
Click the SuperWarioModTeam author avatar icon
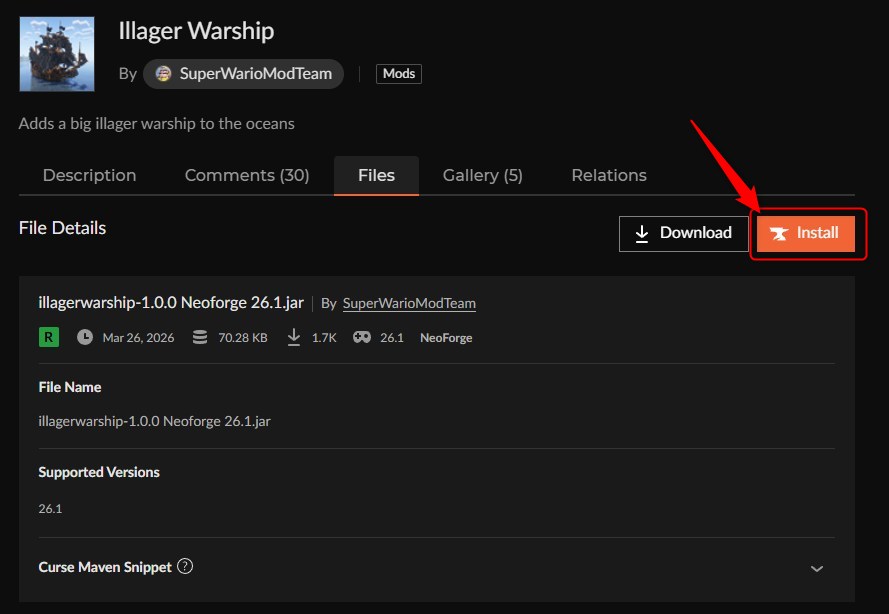tap(162, 74)
